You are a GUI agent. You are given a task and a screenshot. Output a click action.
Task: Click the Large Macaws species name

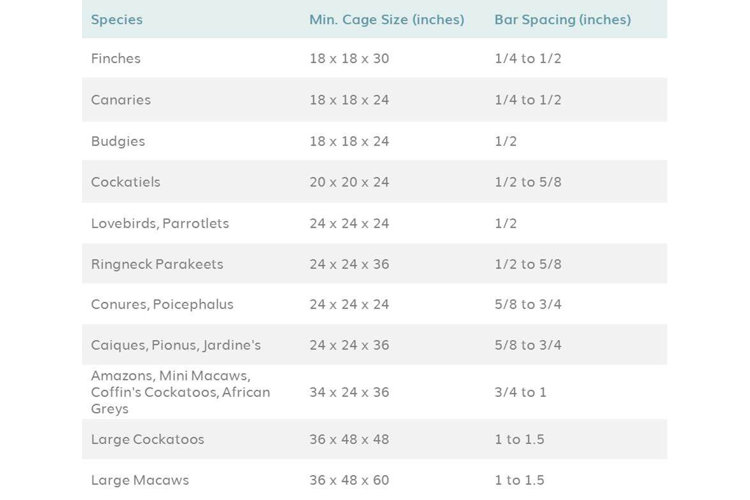(140, 480)
